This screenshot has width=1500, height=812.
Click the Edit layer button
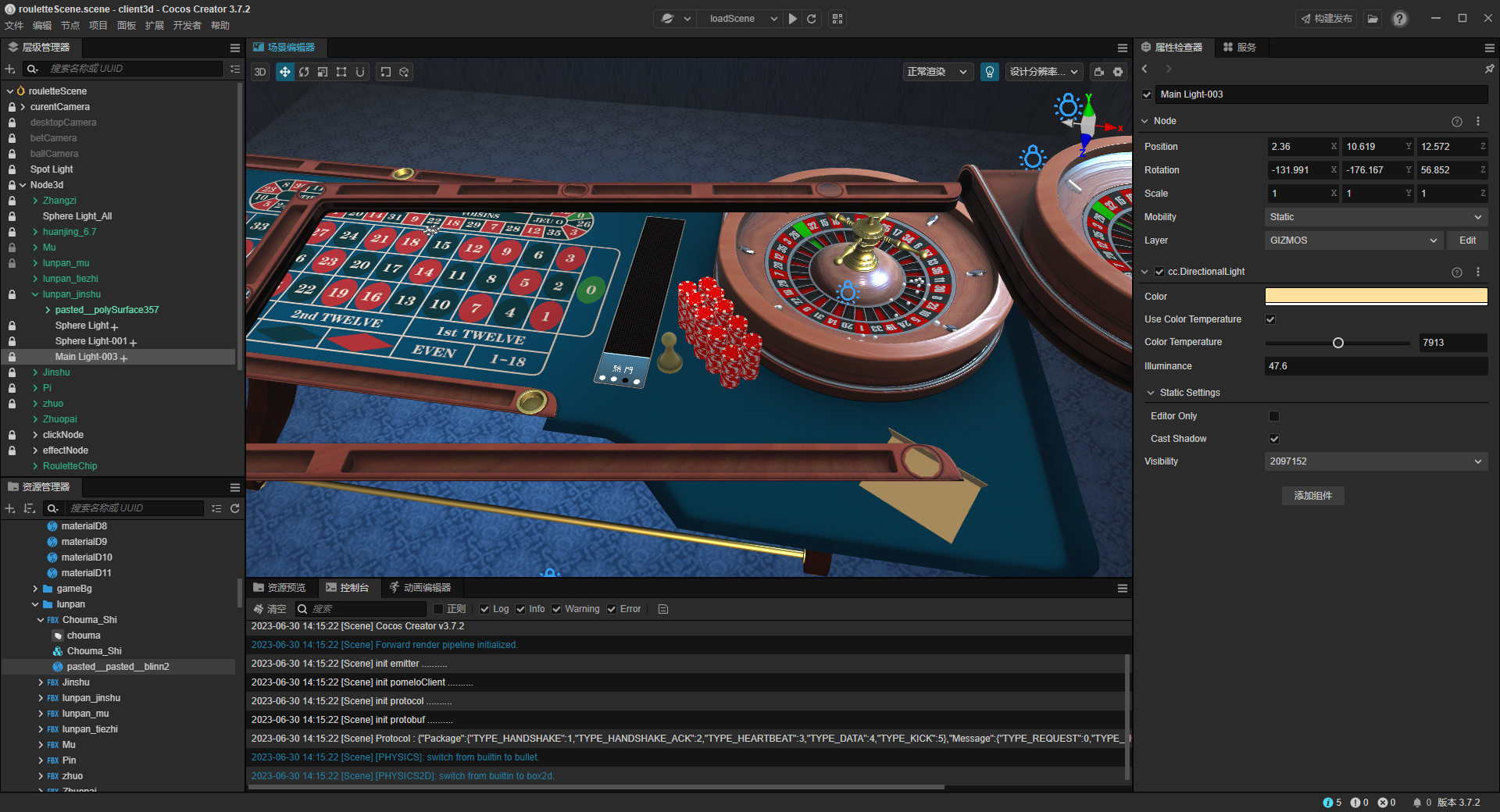coord(1468,240)
